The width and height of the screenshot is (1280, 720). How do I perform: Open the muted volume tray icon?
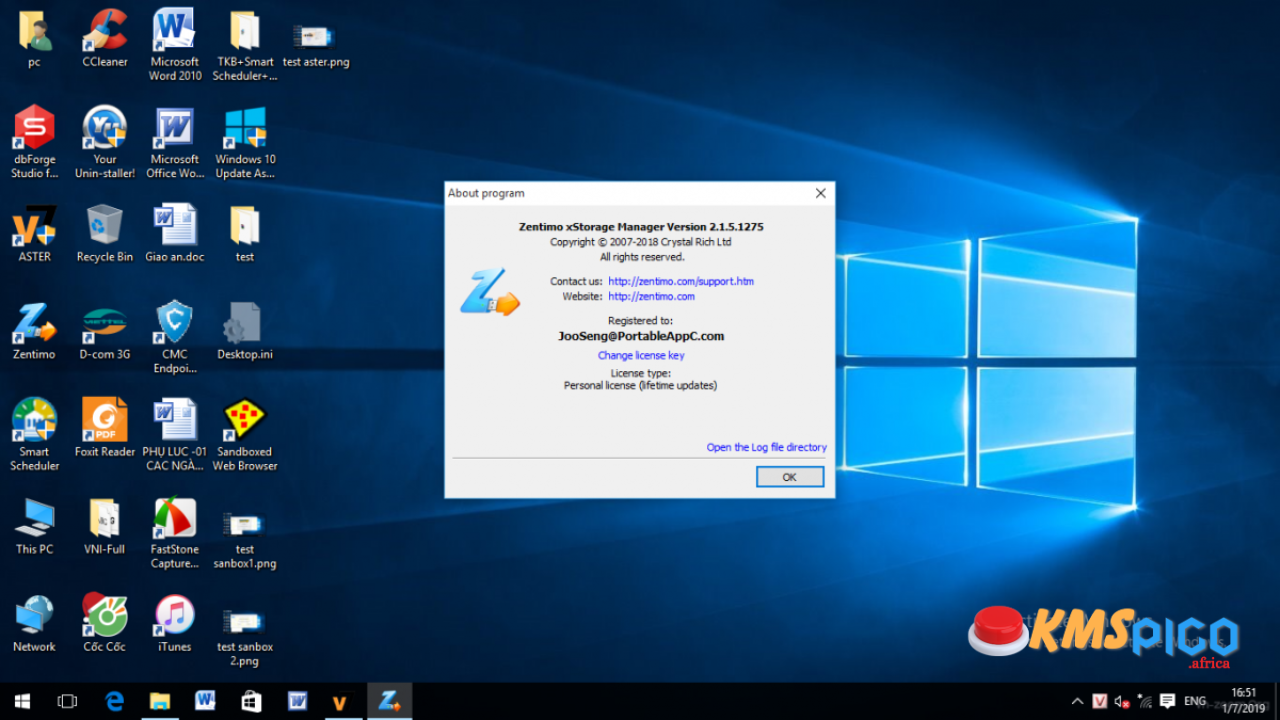click(1122, 701)
